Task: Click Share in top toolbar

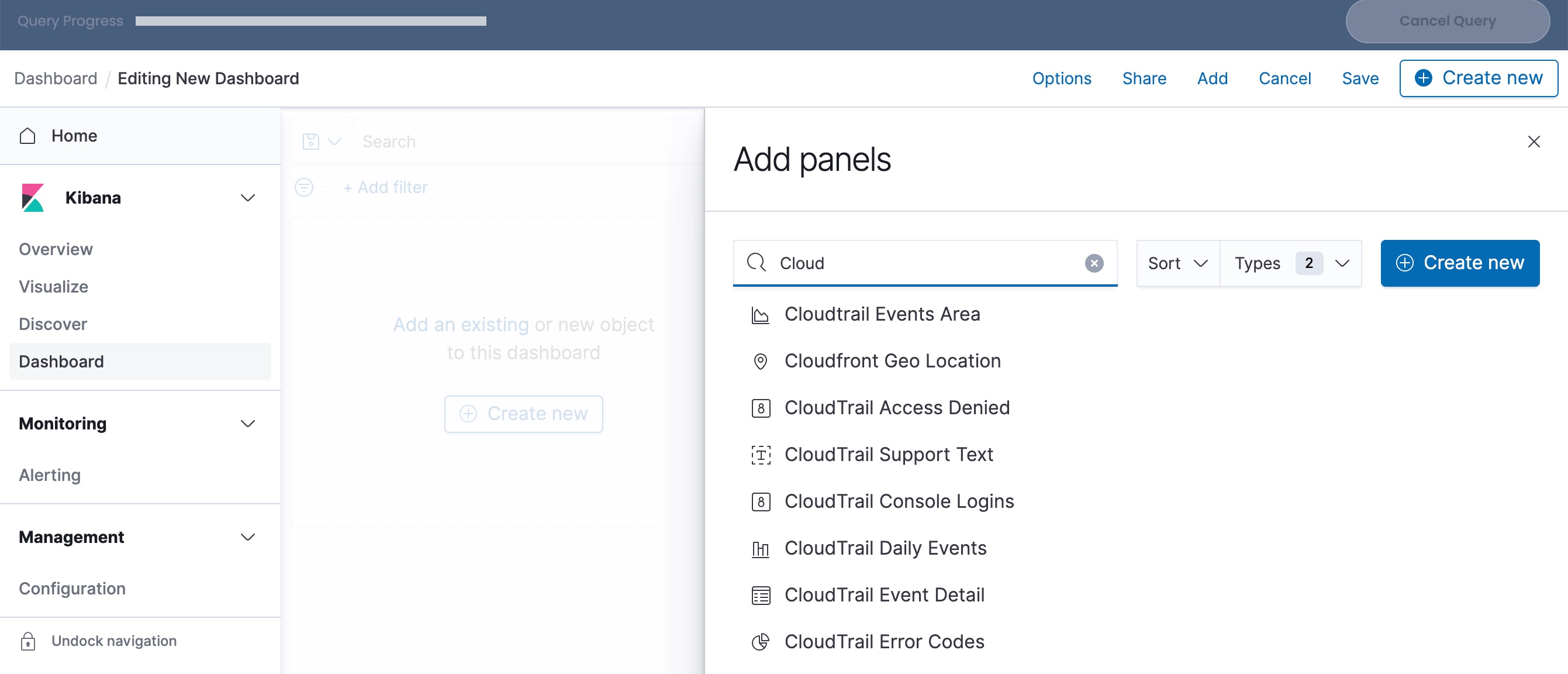Action: click(1144, 78)
